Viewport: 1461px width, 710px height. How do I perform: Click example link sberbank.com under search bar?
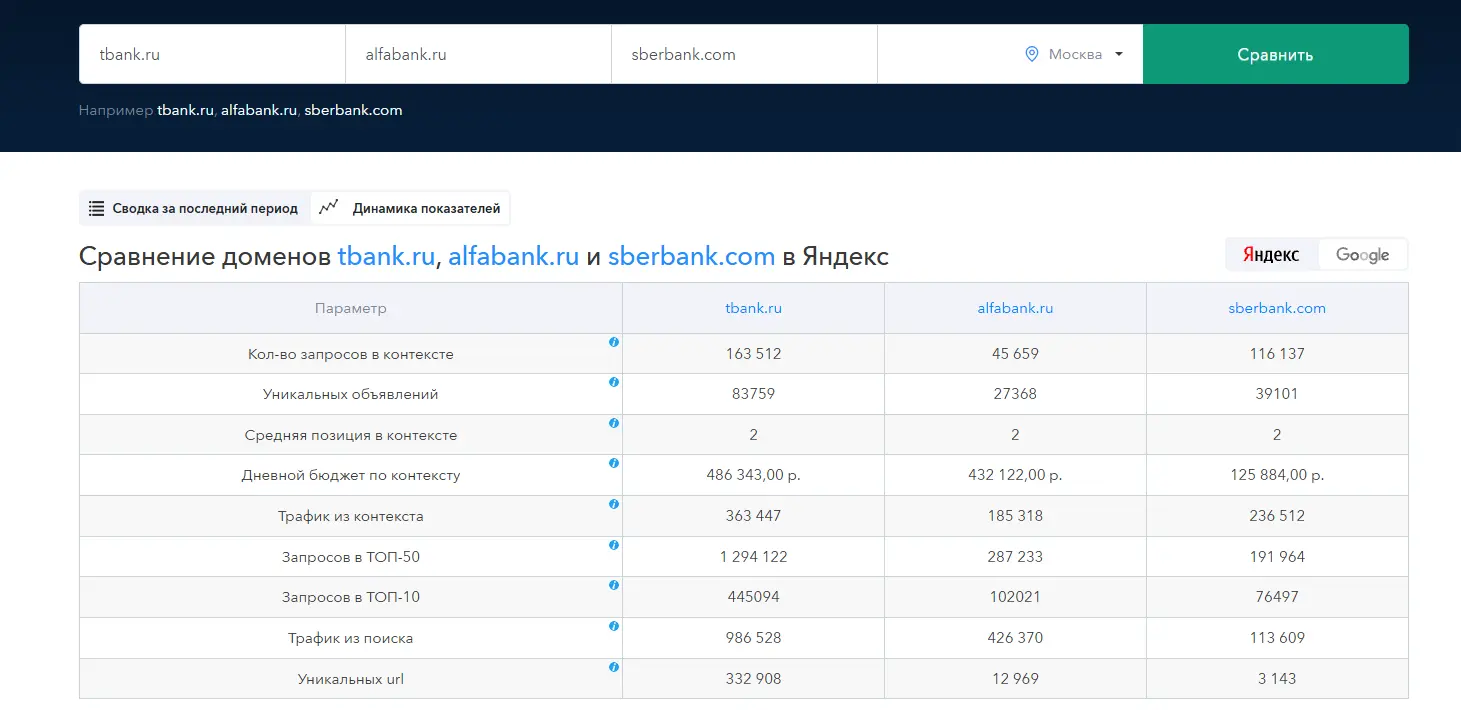(x=353, y=110)
